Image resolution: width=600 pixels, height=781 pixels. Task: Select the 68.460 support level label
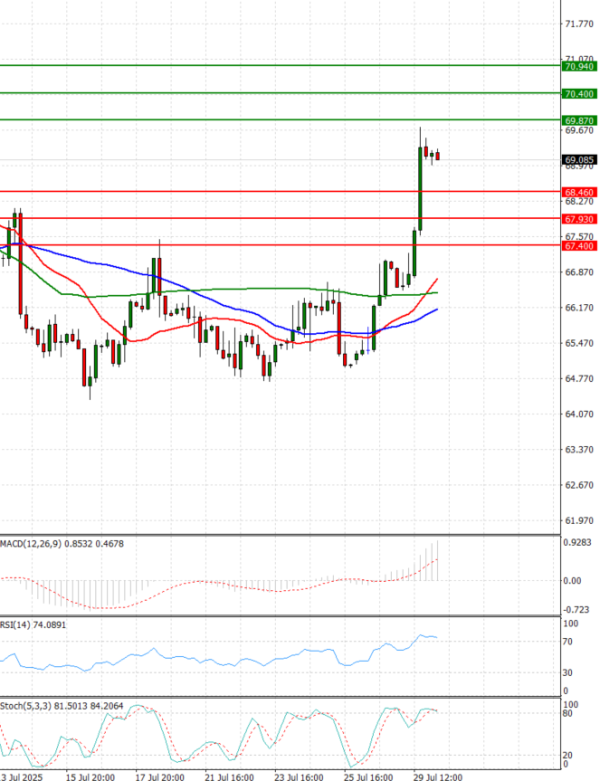(x=579, y=192)
